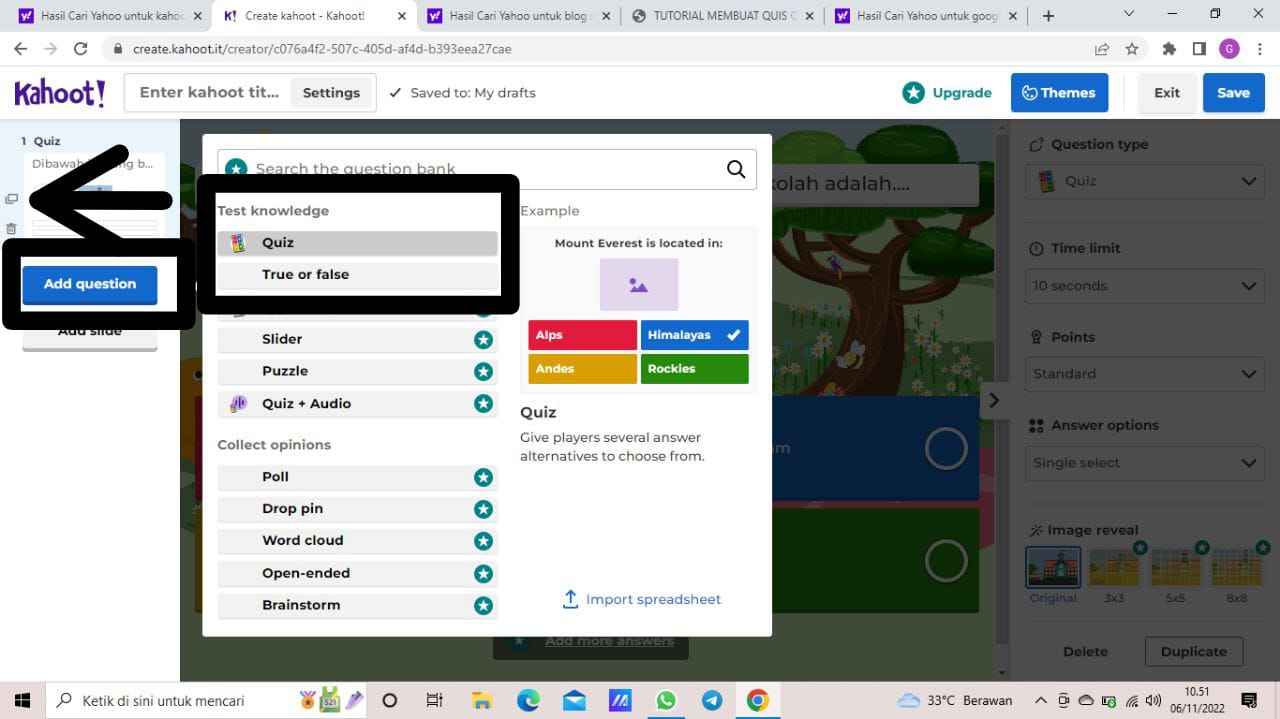Choose the Quiz question type

[x=357, y=243]
